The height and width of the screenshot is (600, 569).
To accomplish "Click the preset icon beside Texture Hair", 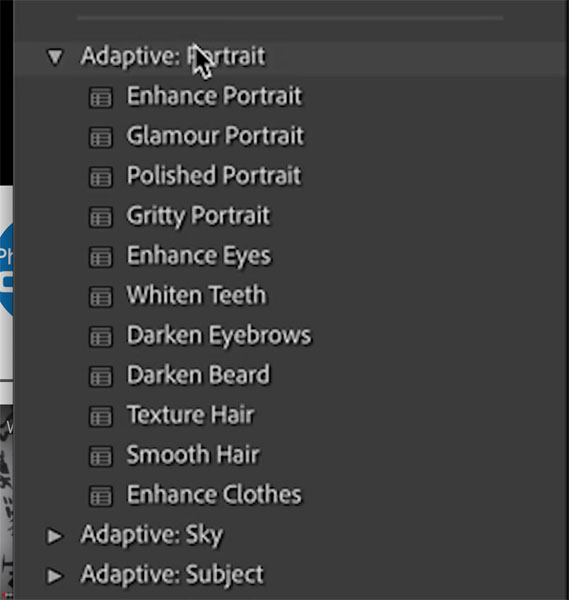I will [x=101, y=416].
